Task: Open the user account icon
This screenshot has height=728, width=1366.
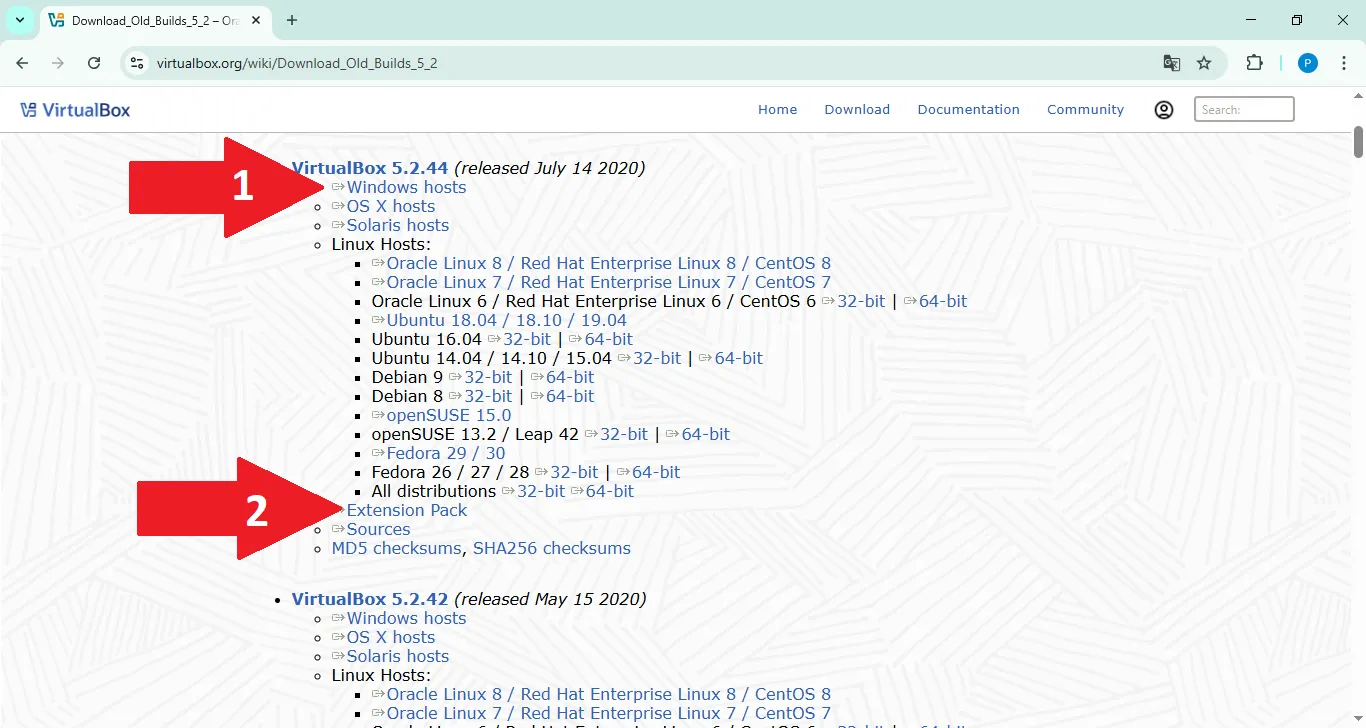Action: [1163, 110]
